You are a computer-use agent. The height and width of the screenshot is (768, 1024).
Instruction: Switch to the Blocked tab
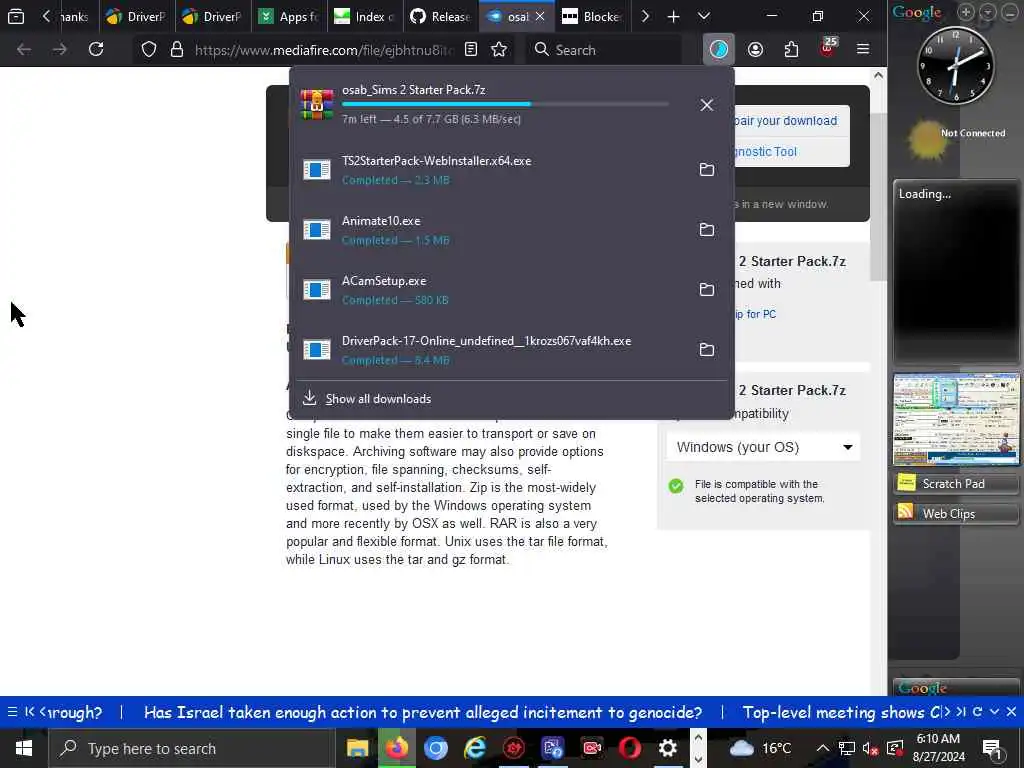point(593,16)
